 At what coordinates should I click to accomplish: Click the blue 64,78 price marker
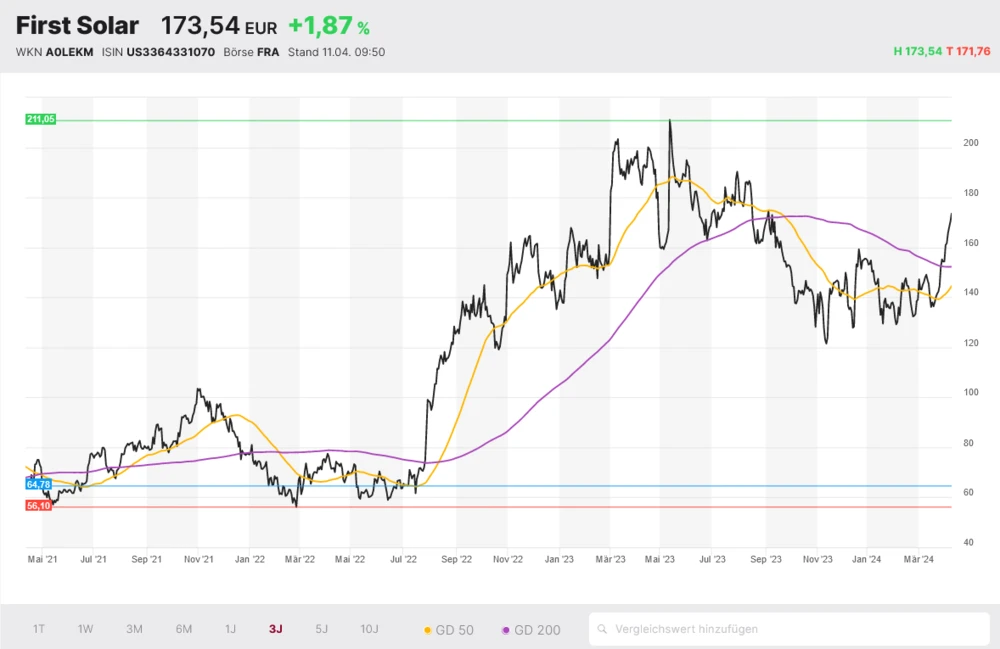(38, 484)
